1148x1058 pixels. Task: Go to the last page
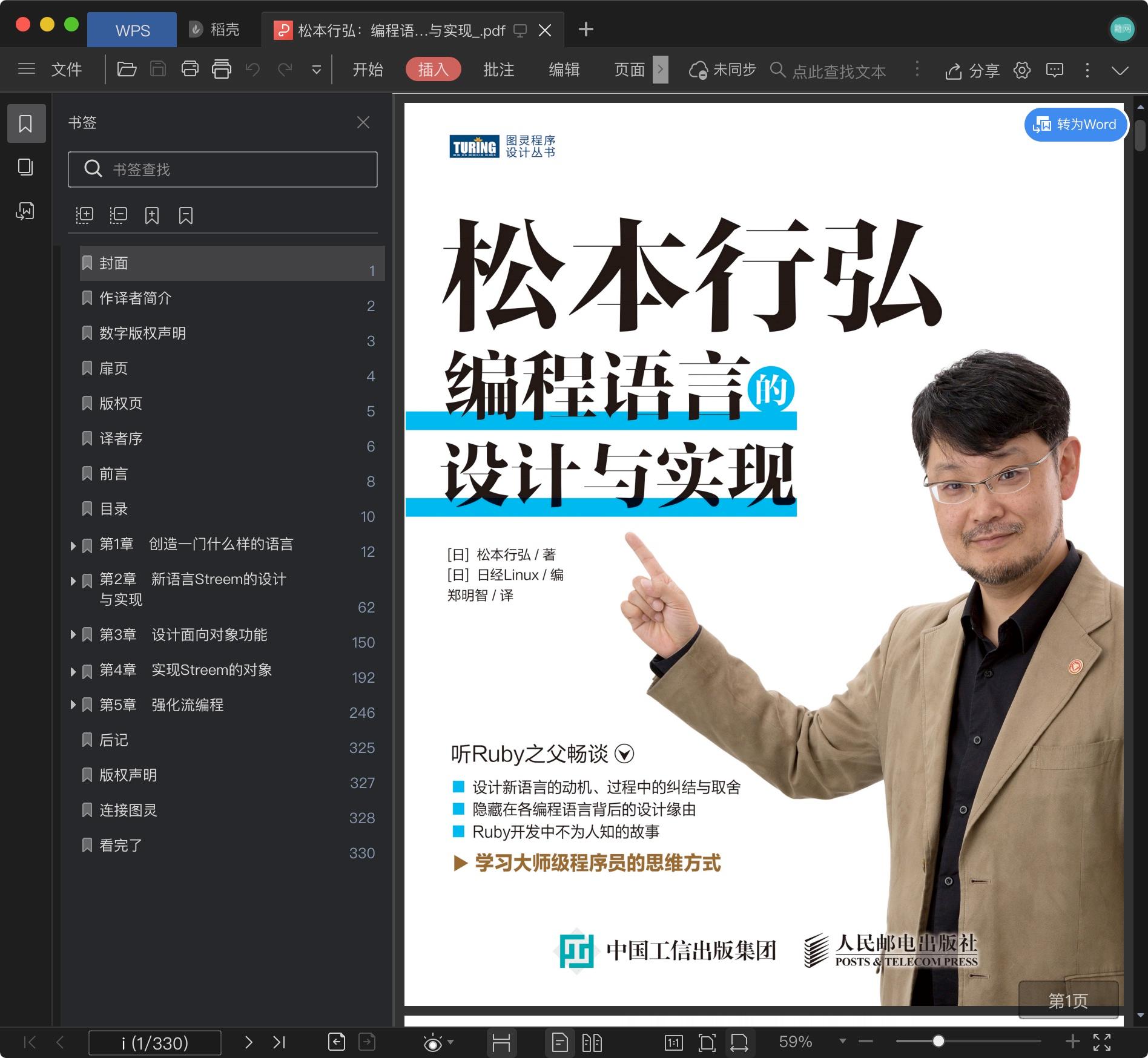point(279,1042)
